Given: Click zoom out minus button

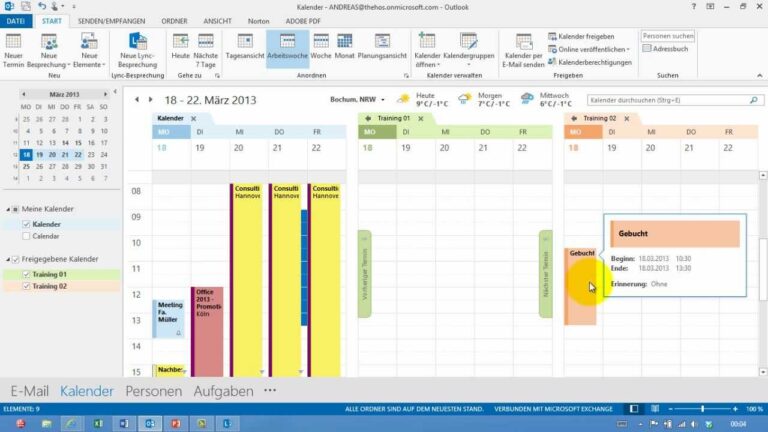Looking at the screenshot, I should (671, 408).
